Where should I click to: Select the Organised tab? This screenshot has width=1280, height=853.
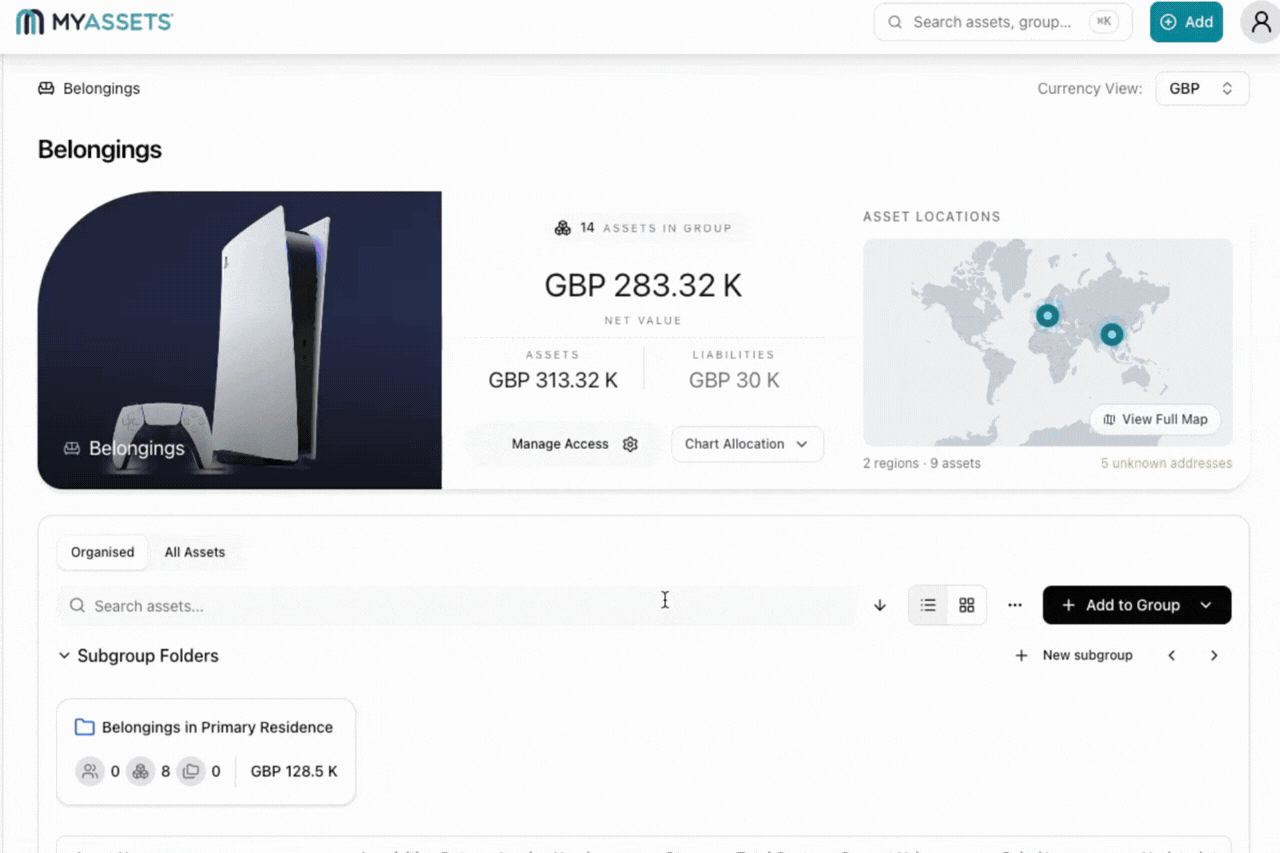(x=102, y=552)
